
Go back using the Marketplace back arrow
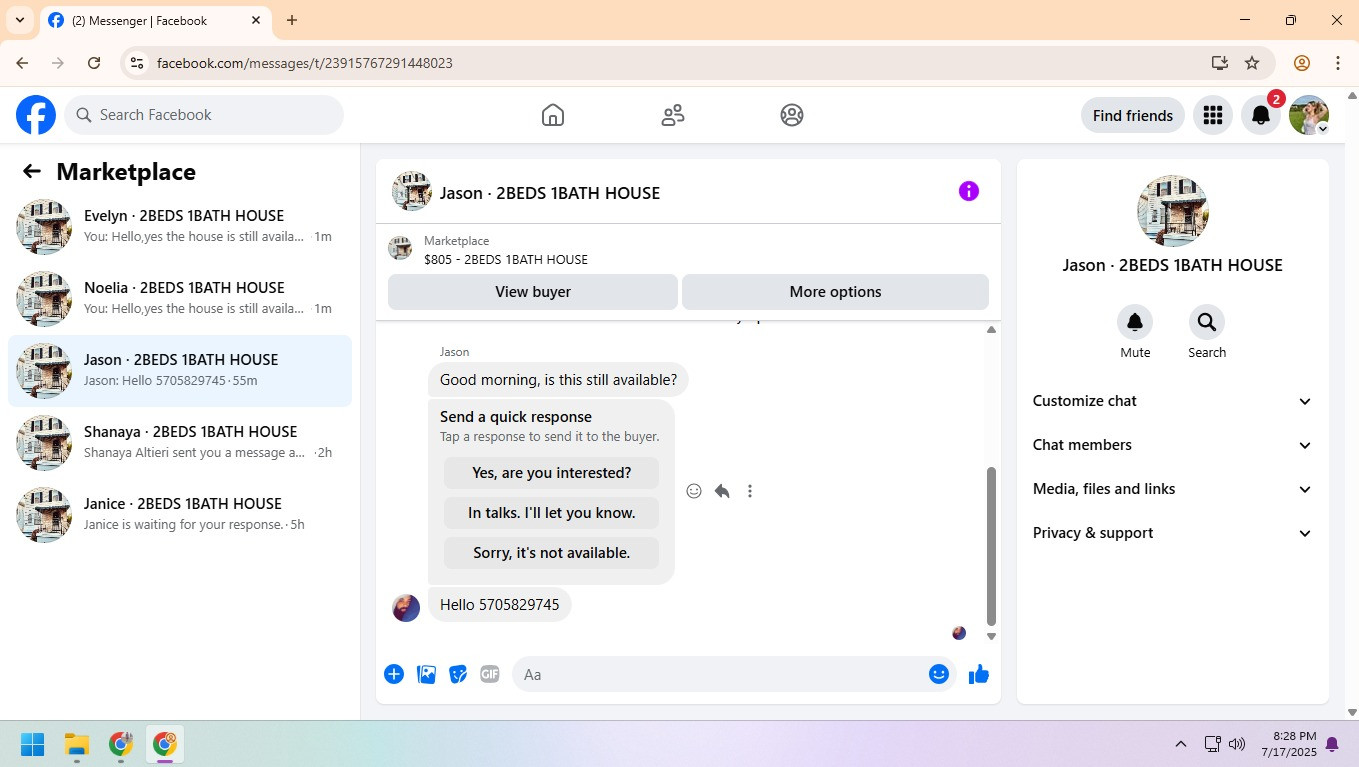tap(32, 171)
